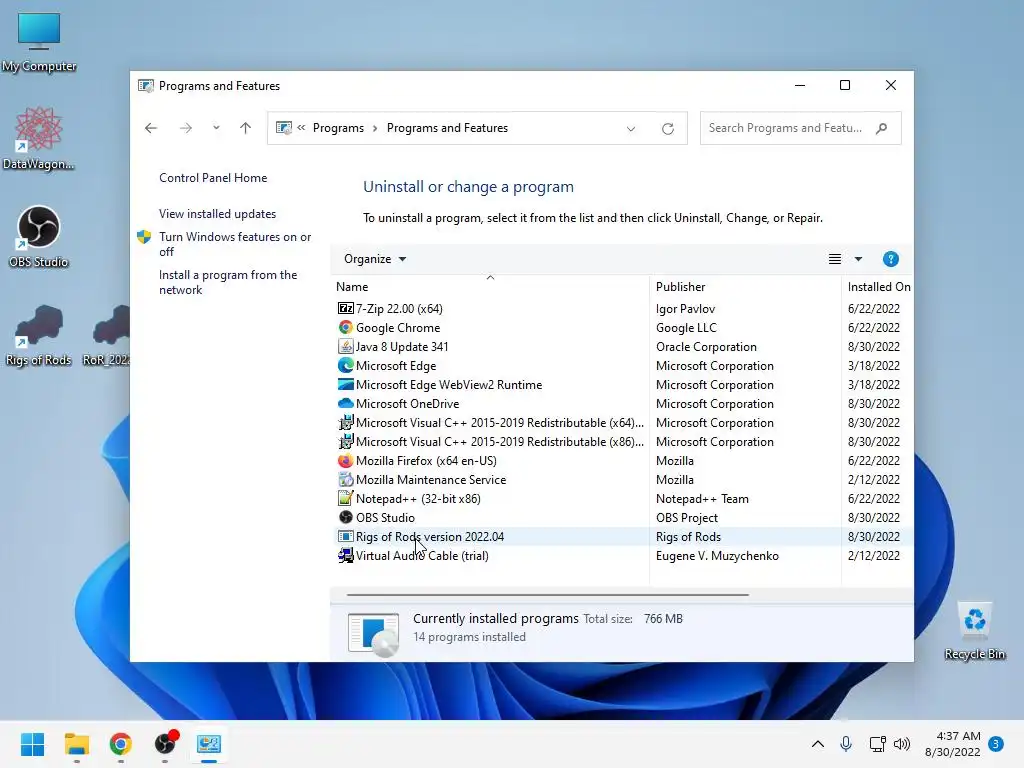Click the Microsoft Edge icon in the list
The height and width of the screenshot is (768, 1024).
(345, 365)
